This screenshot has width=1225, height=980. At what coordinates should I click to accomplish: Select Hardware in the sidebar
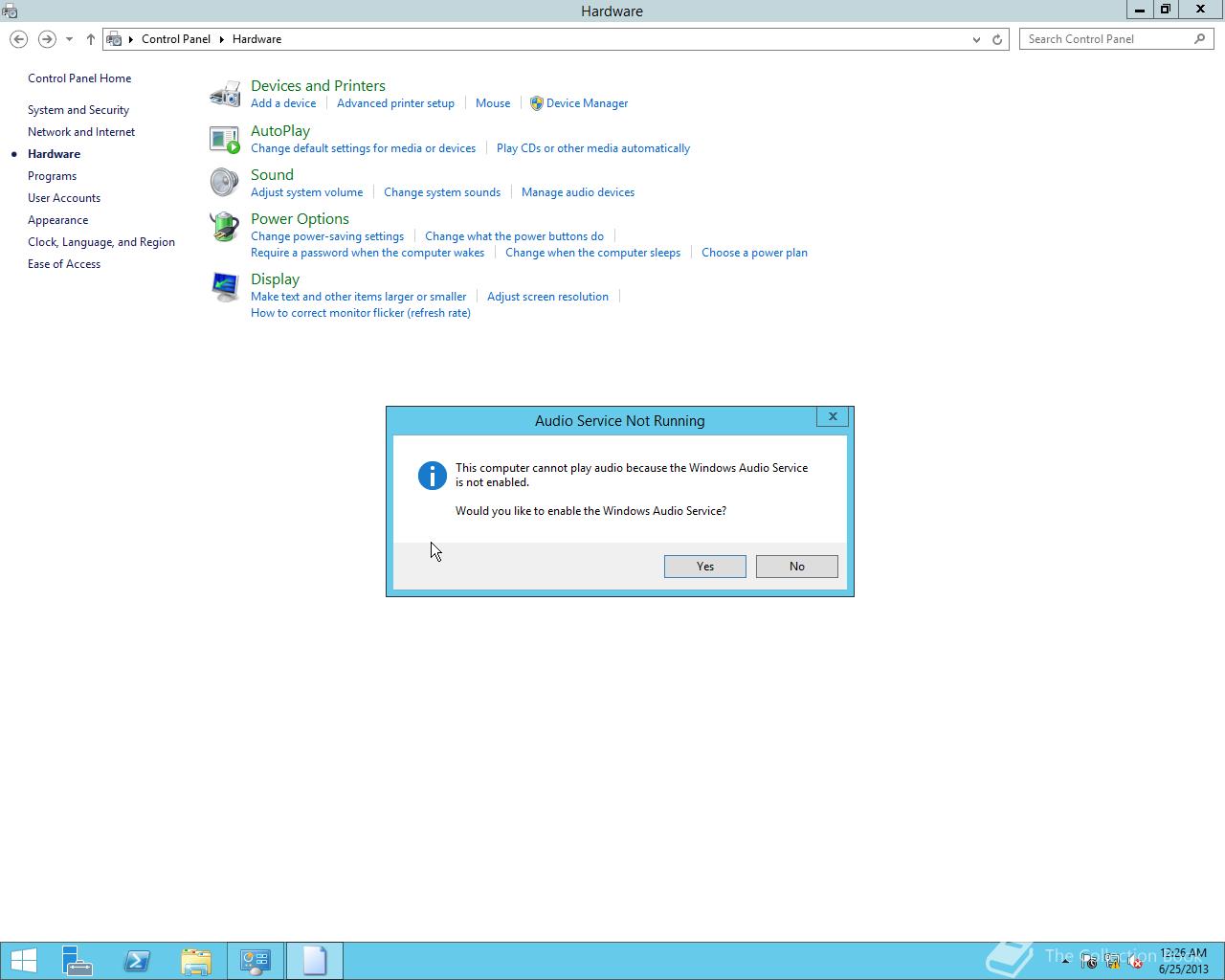(x=54, y=154)
